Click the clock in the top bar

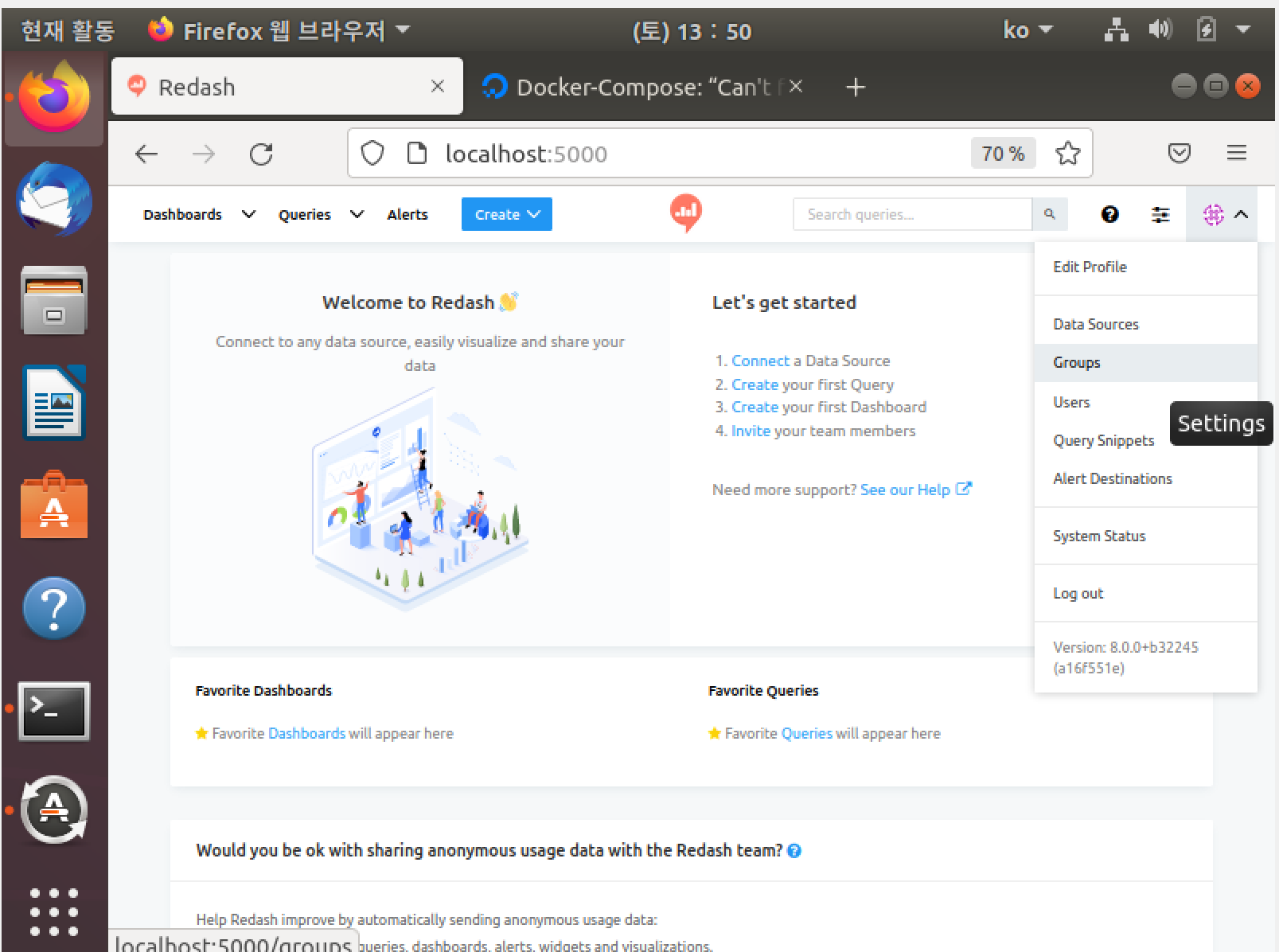(x=691, y=31)
